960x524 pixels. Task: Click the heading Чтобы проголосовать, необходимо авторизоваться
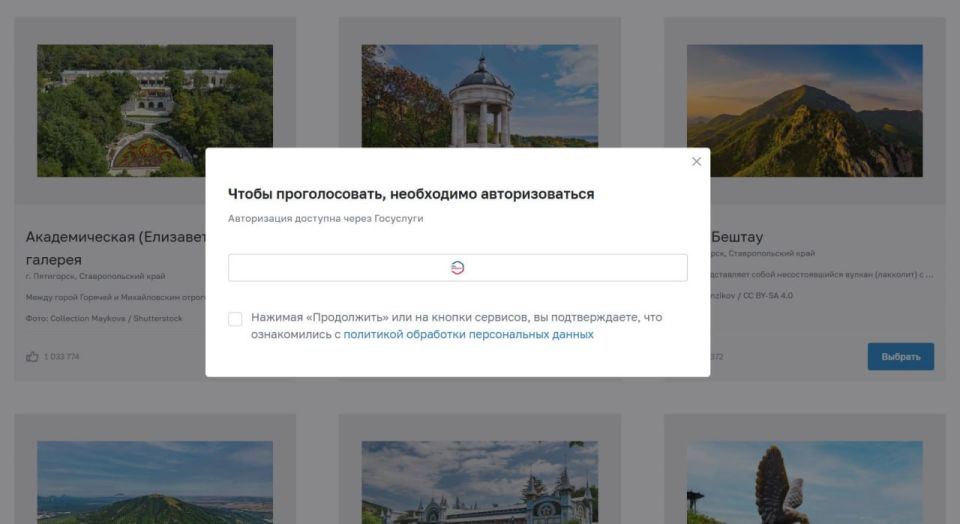coord(411,194)
